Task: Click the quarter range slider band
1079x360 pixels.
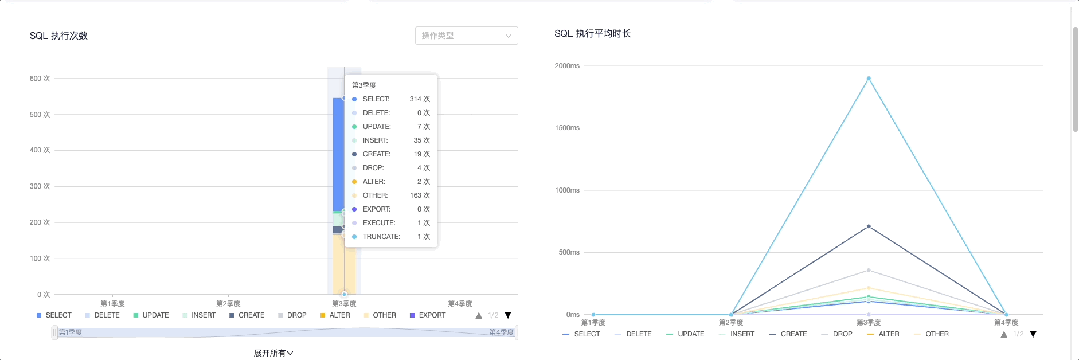Action: (x=286, y=332)
